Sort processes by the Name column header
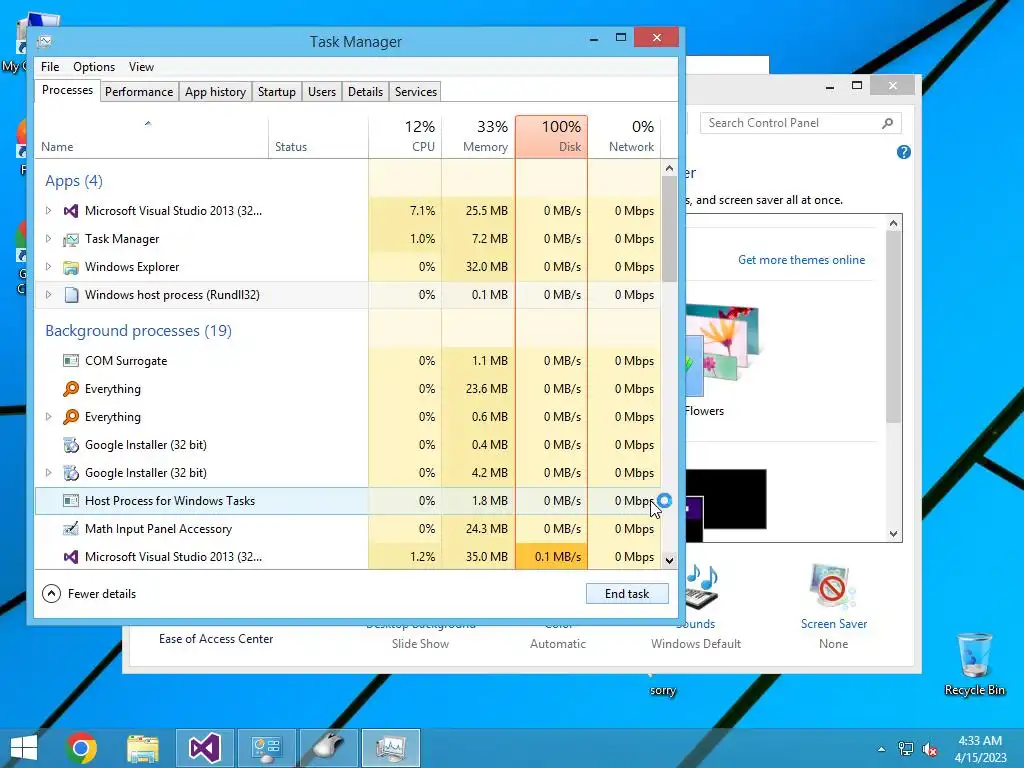The height and width of the screenshot is (768, 1024). [152, 137]
